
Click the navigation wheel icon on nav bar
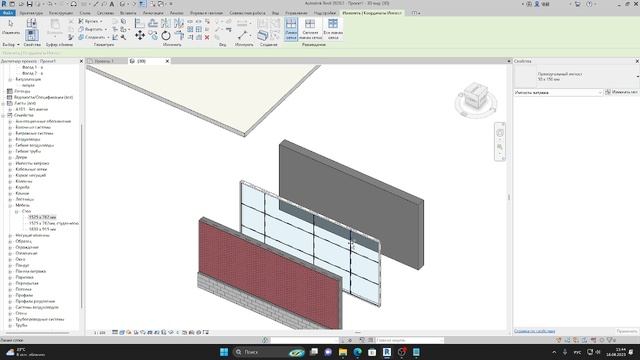(x=500, y=133)
